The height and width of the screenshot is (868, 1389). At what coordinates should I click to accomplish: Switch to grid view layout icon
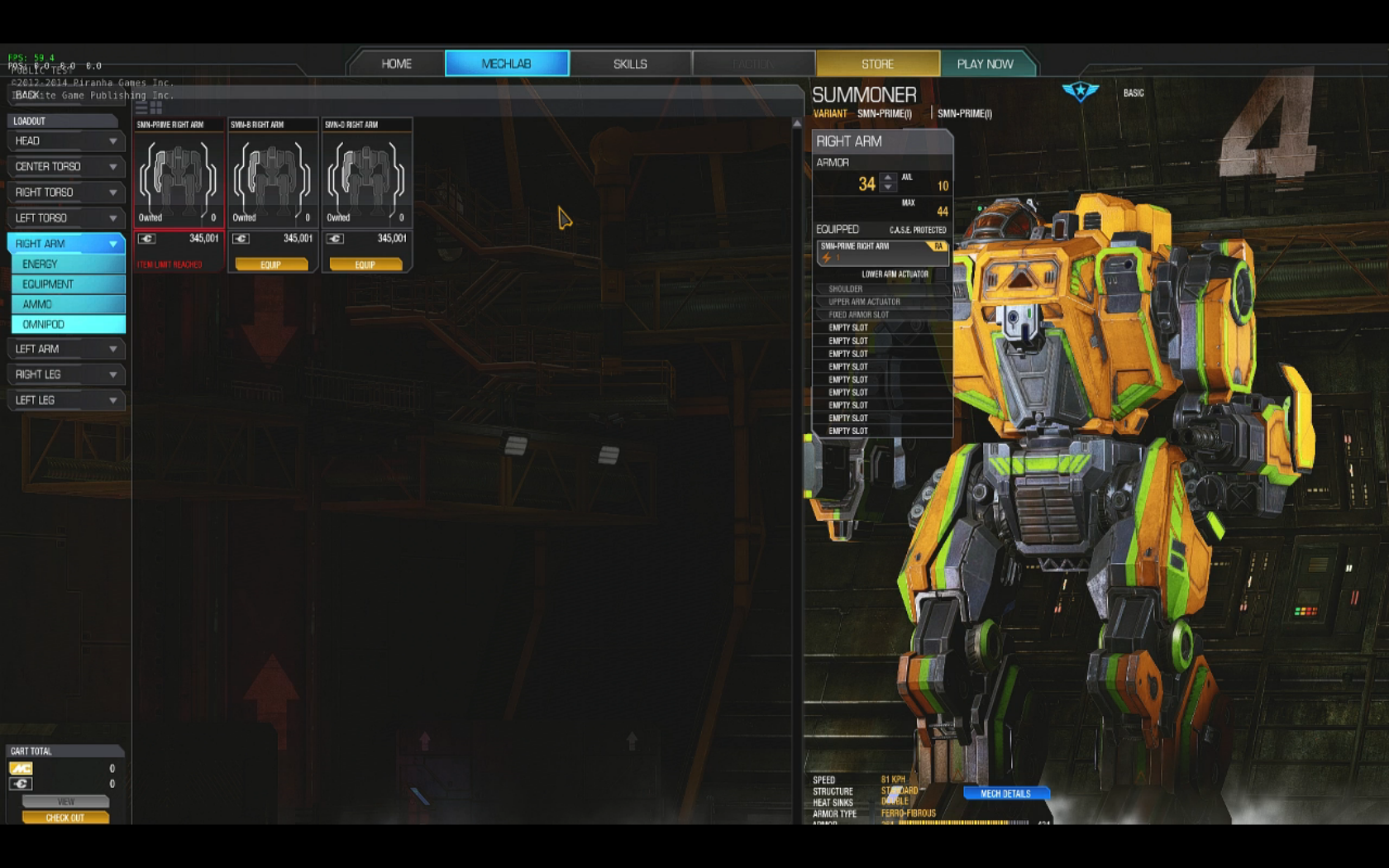[156, 107]
